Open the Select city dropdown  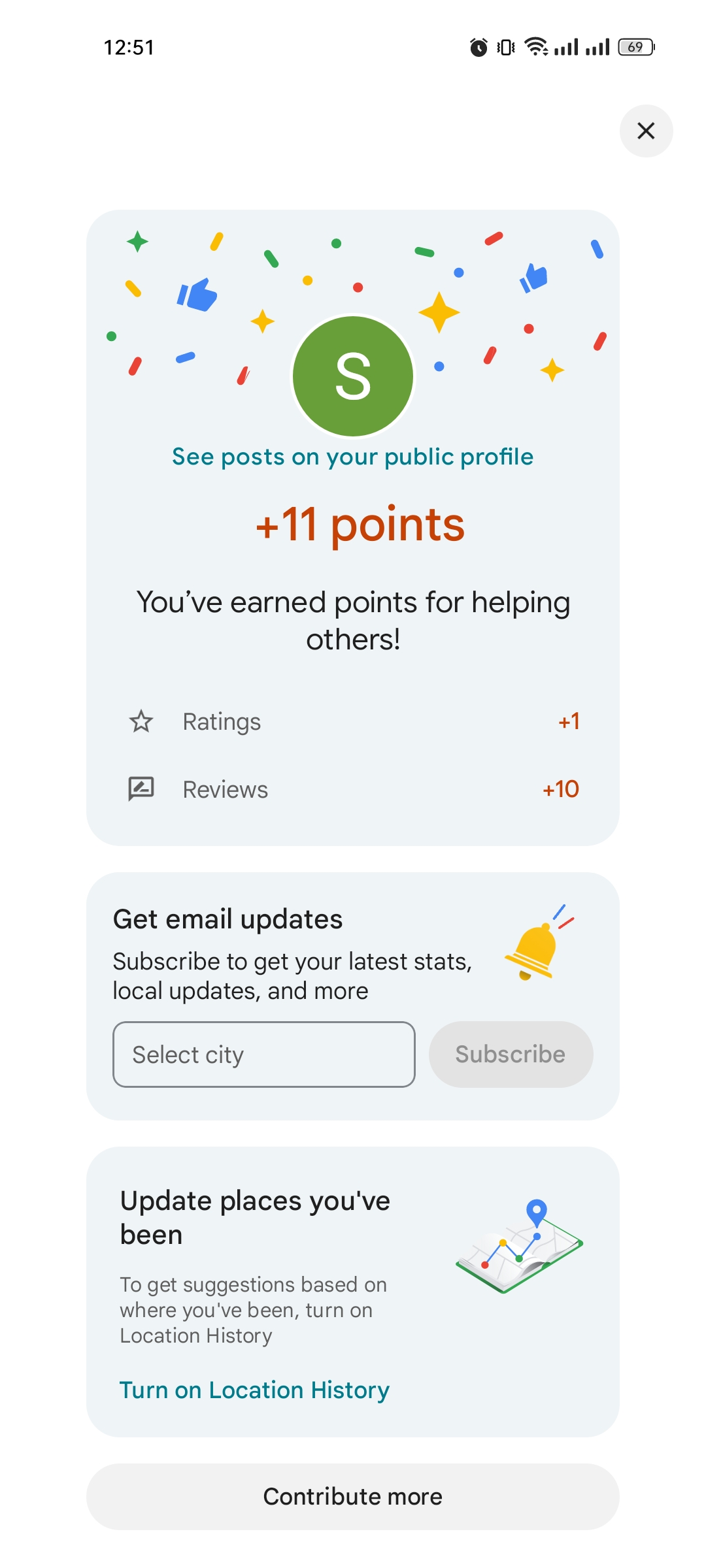click(x=264, y=1054)
